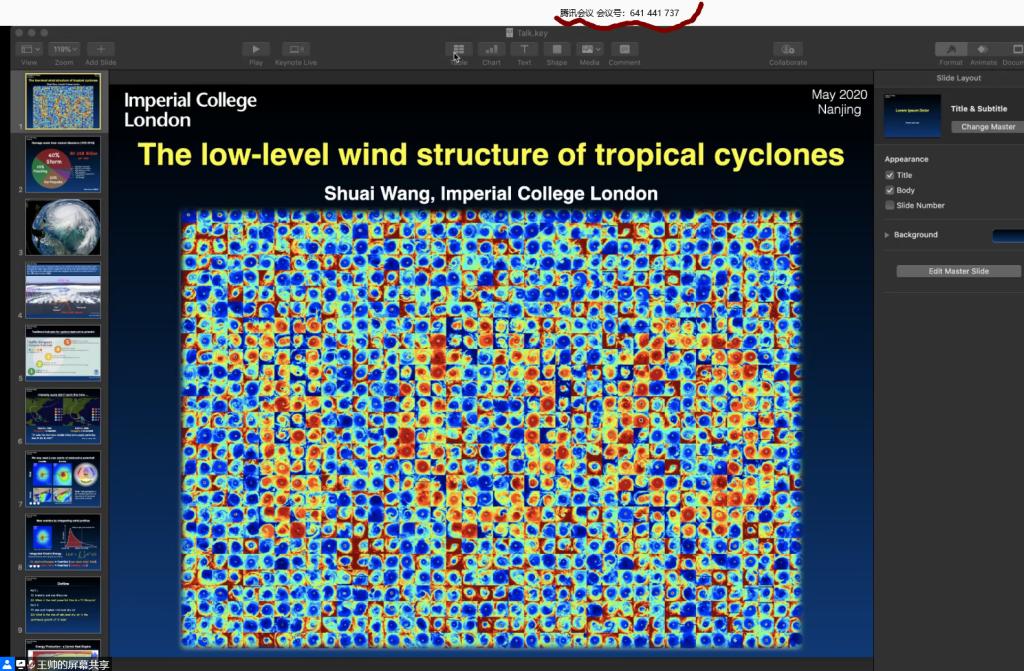Uncheck the Body checkbox
Image resolution: width=1024 pixels, height=671 pixels.
point(889,190)
